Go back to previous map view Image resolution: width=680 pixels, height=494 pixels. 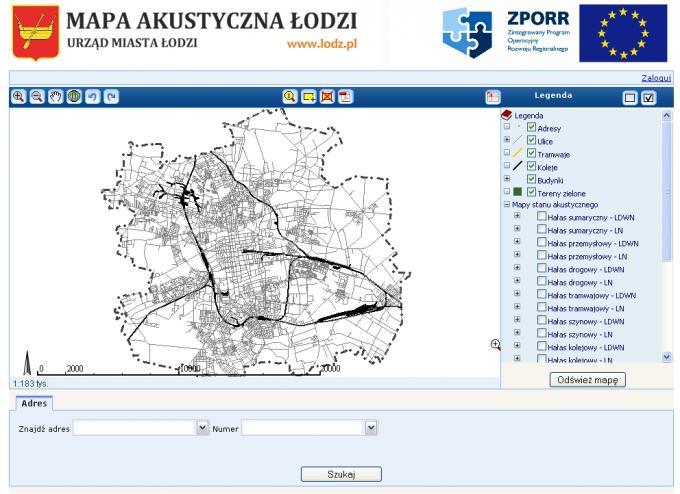point(92,97)
